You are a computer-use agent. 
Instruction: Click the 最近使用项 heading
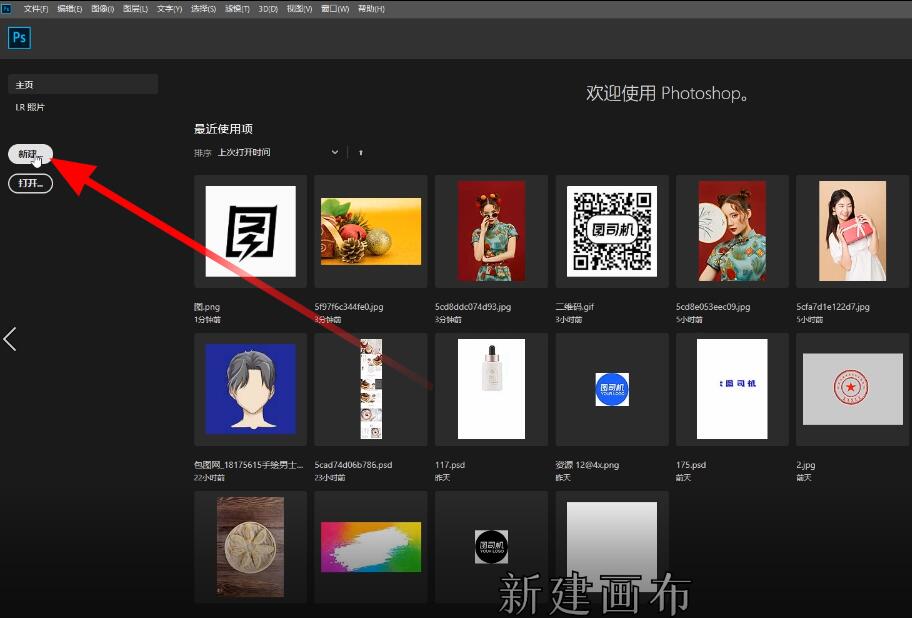pyautogui.click(x=223, y=129)
